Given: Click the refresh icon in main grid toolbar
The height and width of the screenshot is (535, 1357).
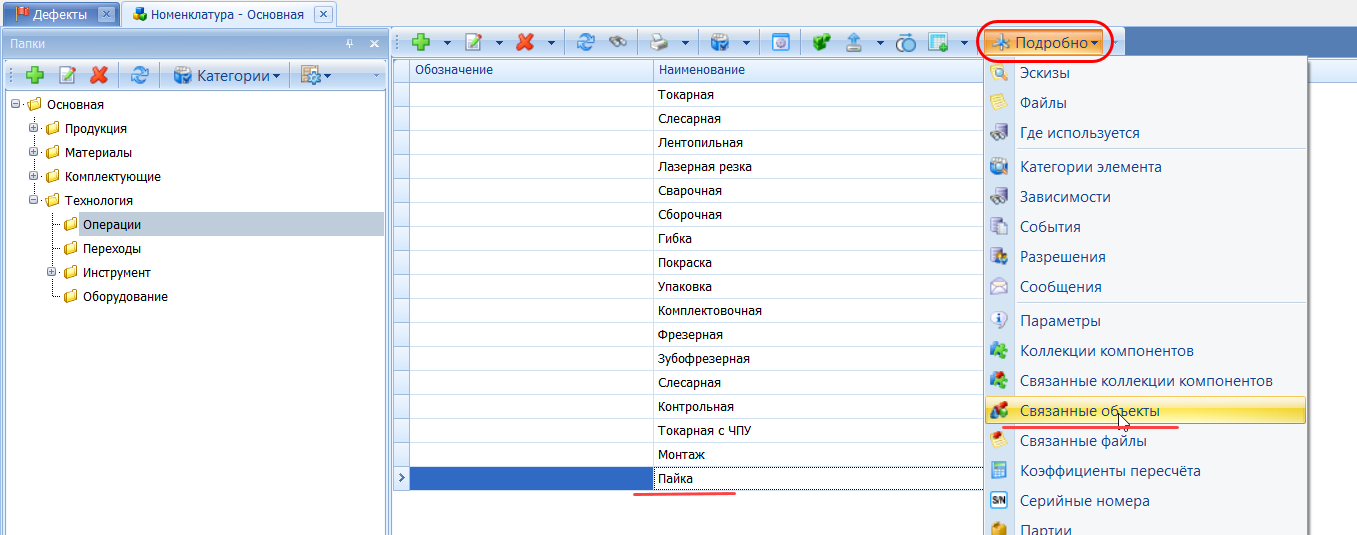Looking at the screenshot, I should 586,43.
